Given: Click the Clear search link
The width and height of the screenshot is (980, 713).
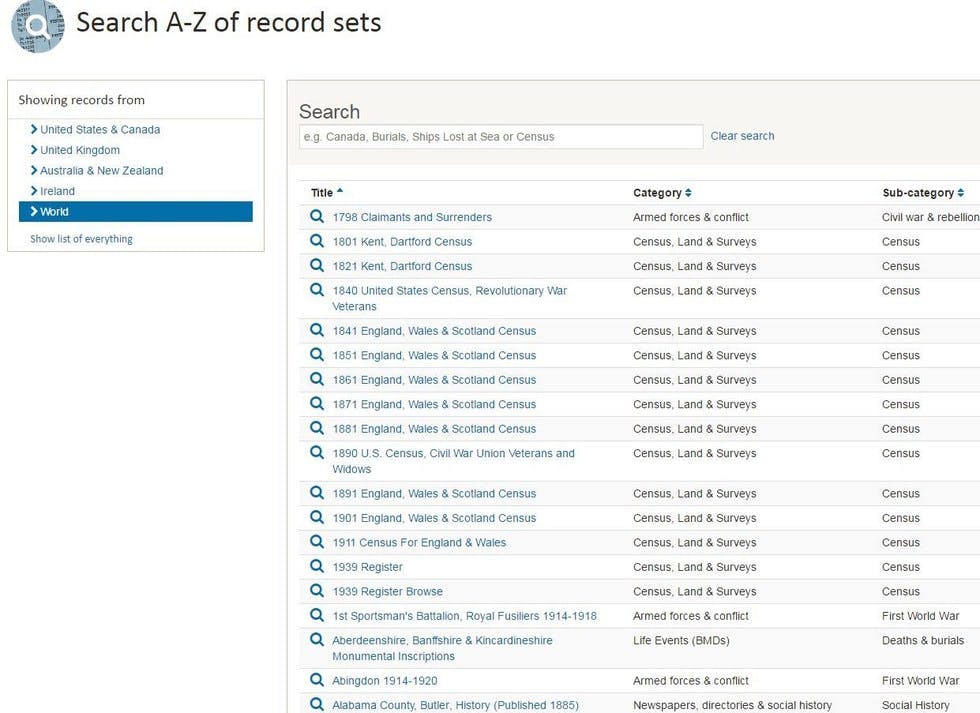Looking at the screenshot, I should 742,135.
